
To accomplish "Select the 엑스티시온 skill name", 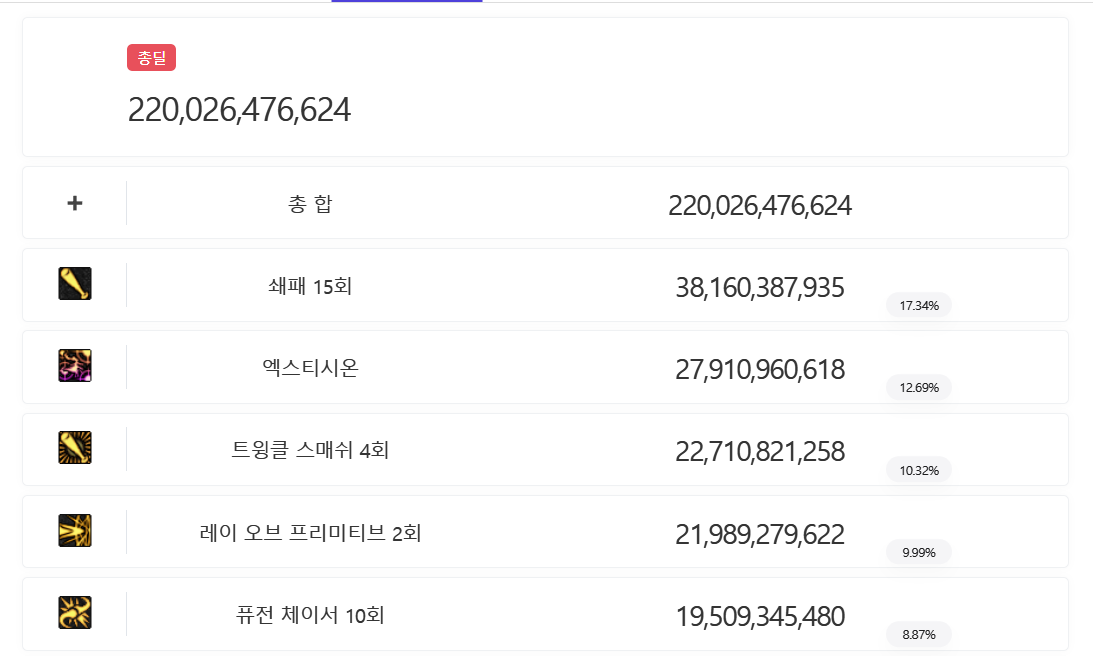I will 310,369.
